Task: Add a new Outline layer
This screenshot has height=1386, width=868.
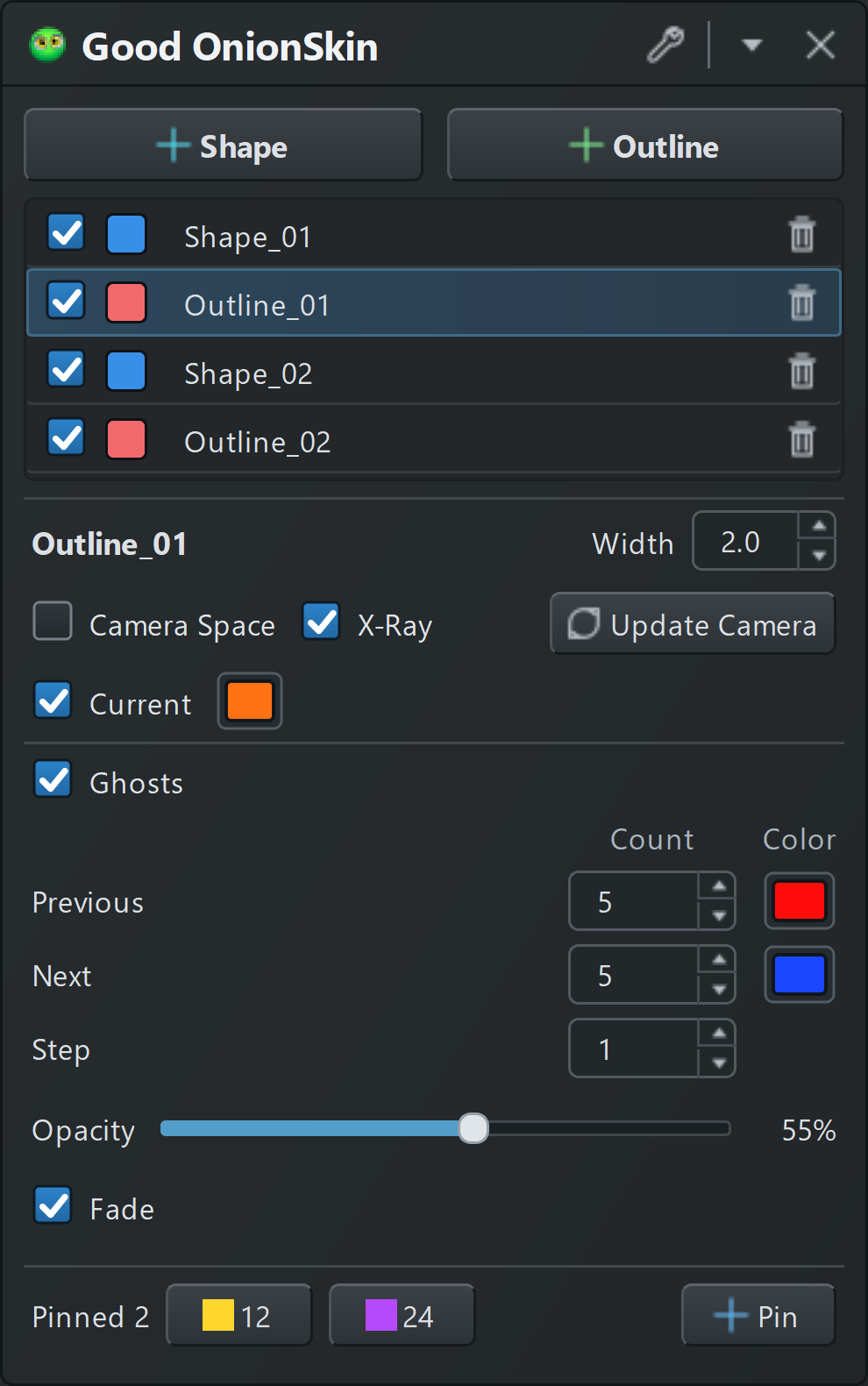Action: click(x=644, y=145)
